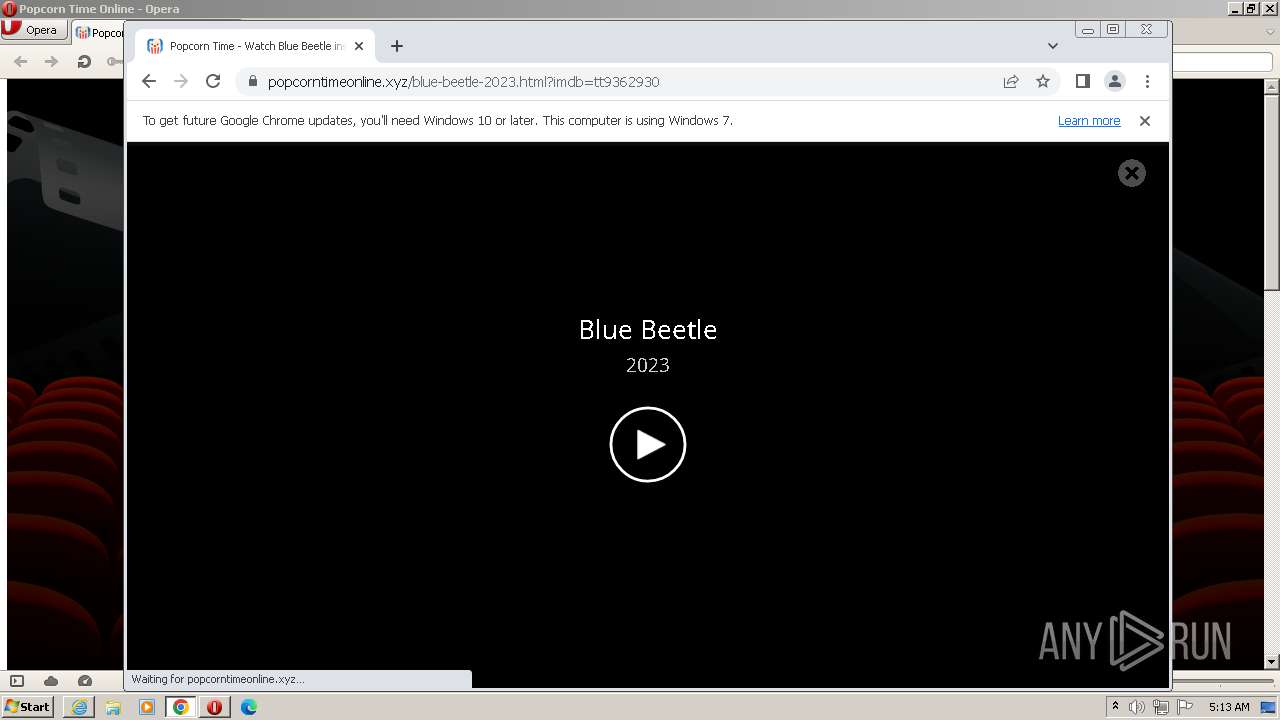This screenshot has height=720, width=1280.
Task: Select the Popcorn Time - Watch Blue Beetle tab
Action: coord(255,46)
